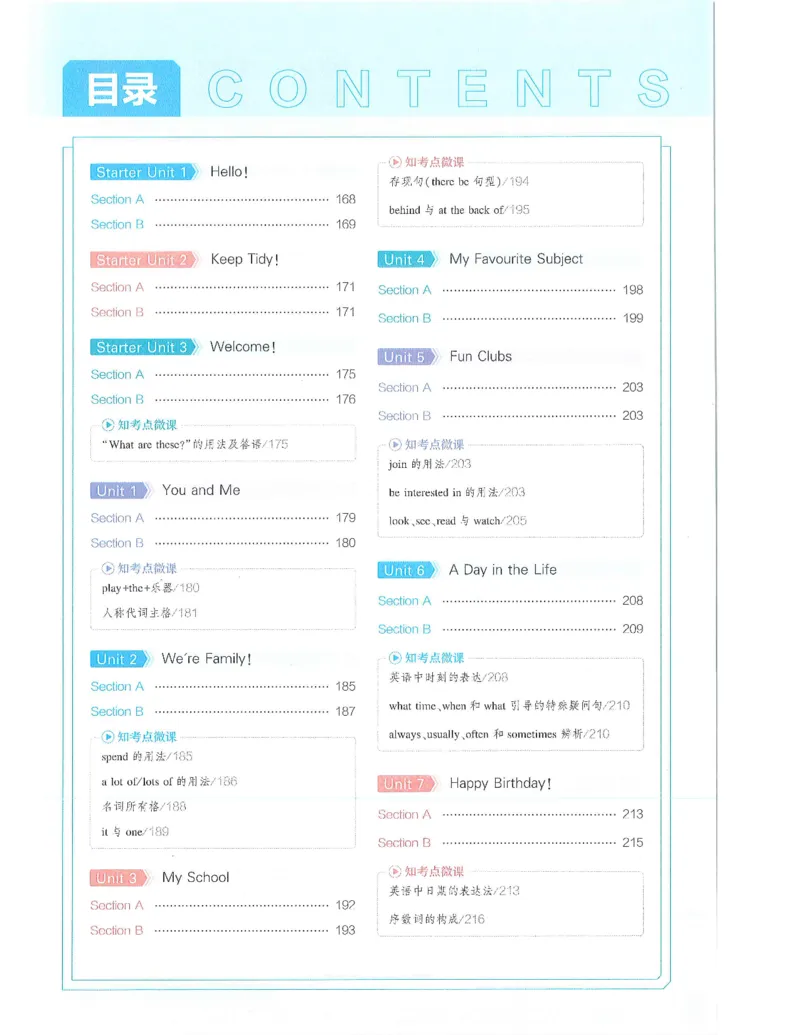Image resolution: width=800 pixels, height=1035 pixels.
Task: Click the play icon above 英语中时刻的表达
Action: click(x=395, y=657)
